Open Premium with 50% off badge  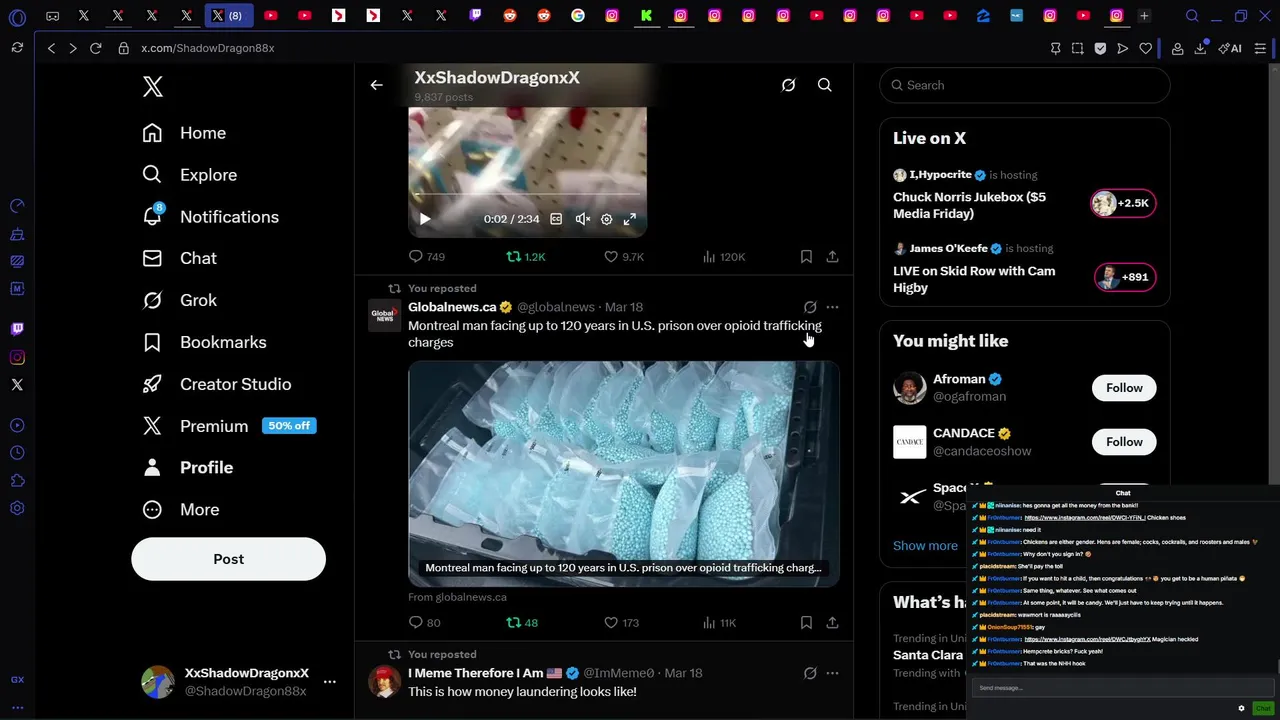[x=229, y=426]
